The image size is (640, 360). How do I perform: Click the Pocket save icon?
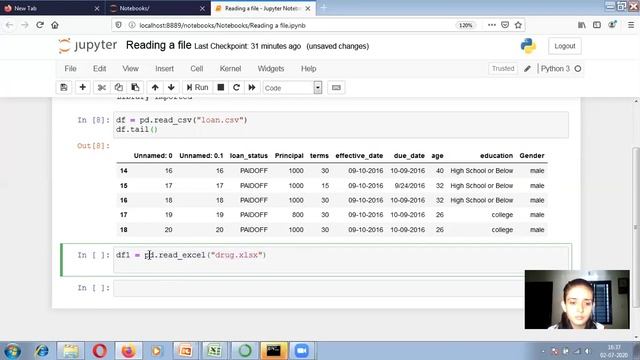505,25
